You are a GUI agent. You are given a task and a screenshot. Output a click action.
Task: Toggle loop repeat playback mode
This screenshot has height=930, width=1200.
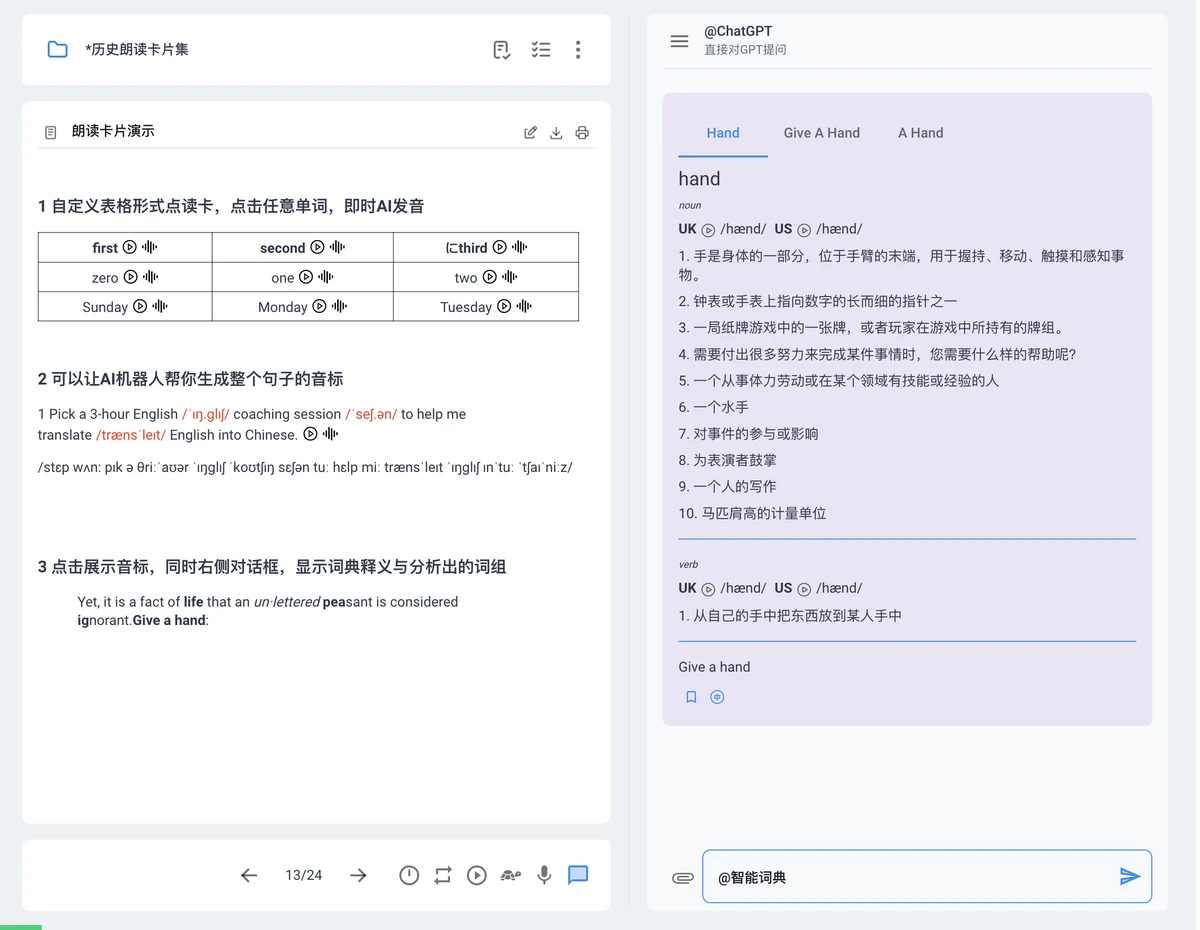point(443,876)
